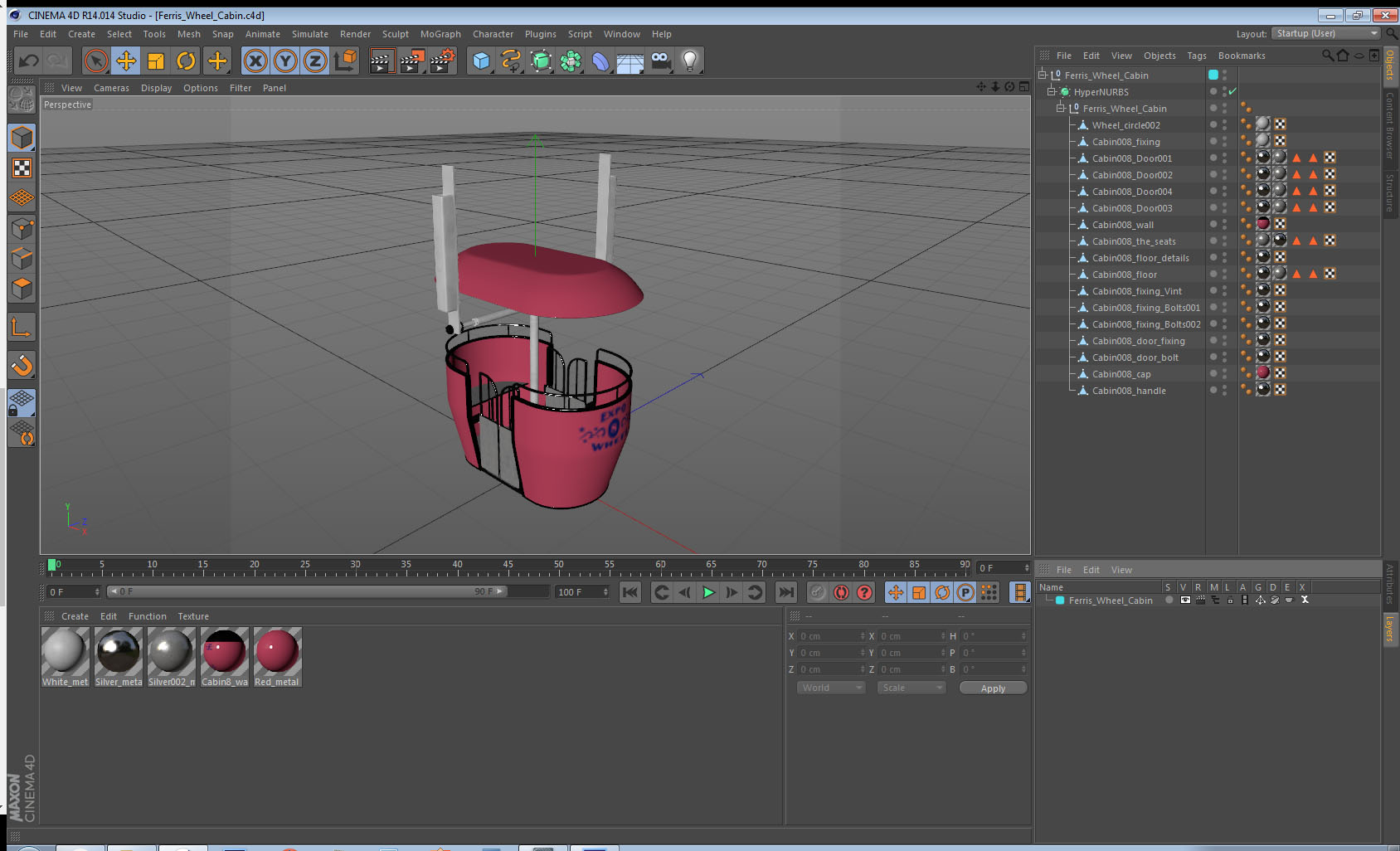1400x851 pixels.
Task: Toggle HyperNURBS enable checkmark
Action: tap(1232, 91)
